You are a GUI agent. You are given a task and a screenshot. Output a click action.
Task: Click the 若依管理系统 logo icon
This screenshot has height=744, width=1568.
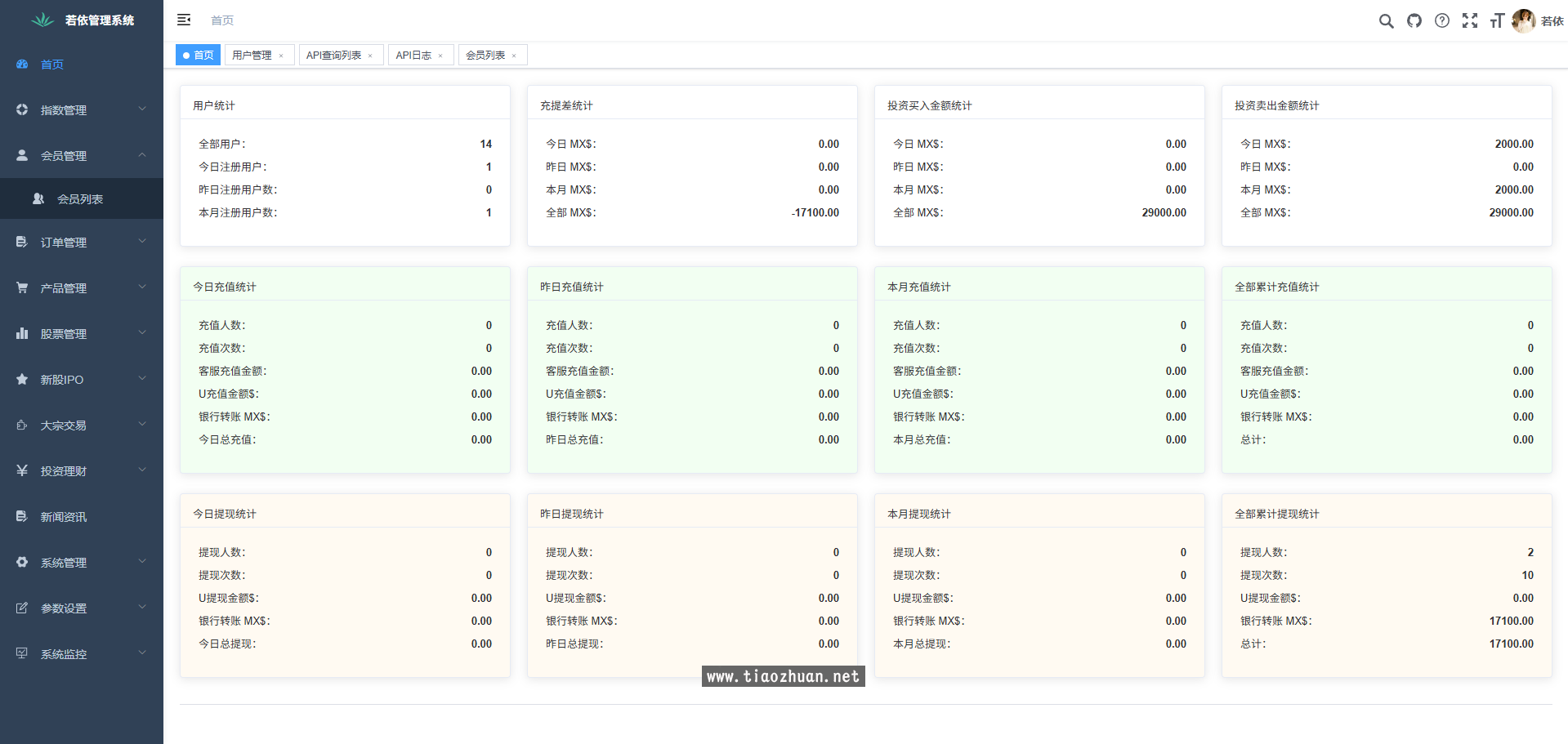click(x=42, y=20)
